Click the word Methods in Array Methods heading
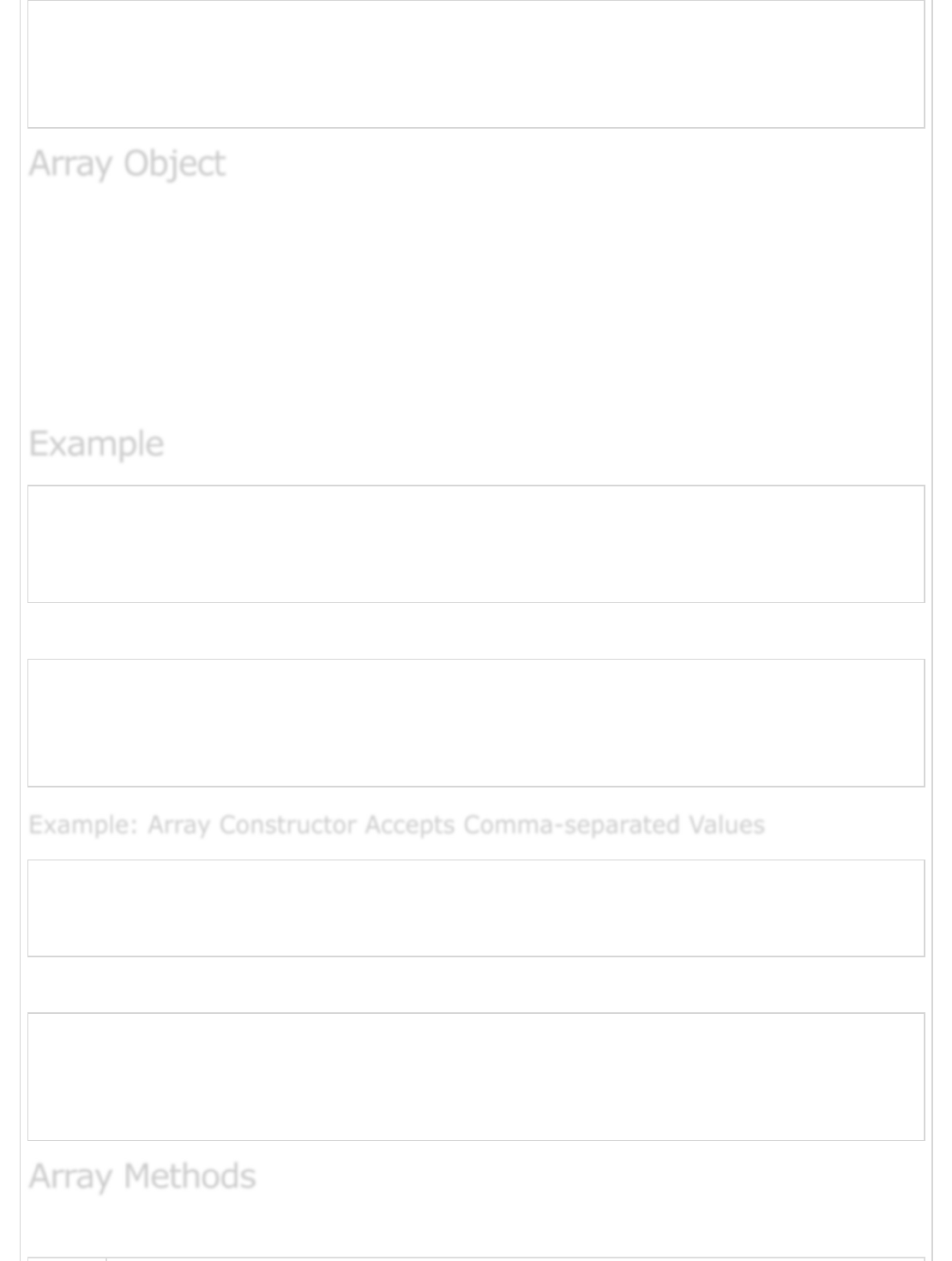952x1261 pixels. click(x=190, y=1175)
